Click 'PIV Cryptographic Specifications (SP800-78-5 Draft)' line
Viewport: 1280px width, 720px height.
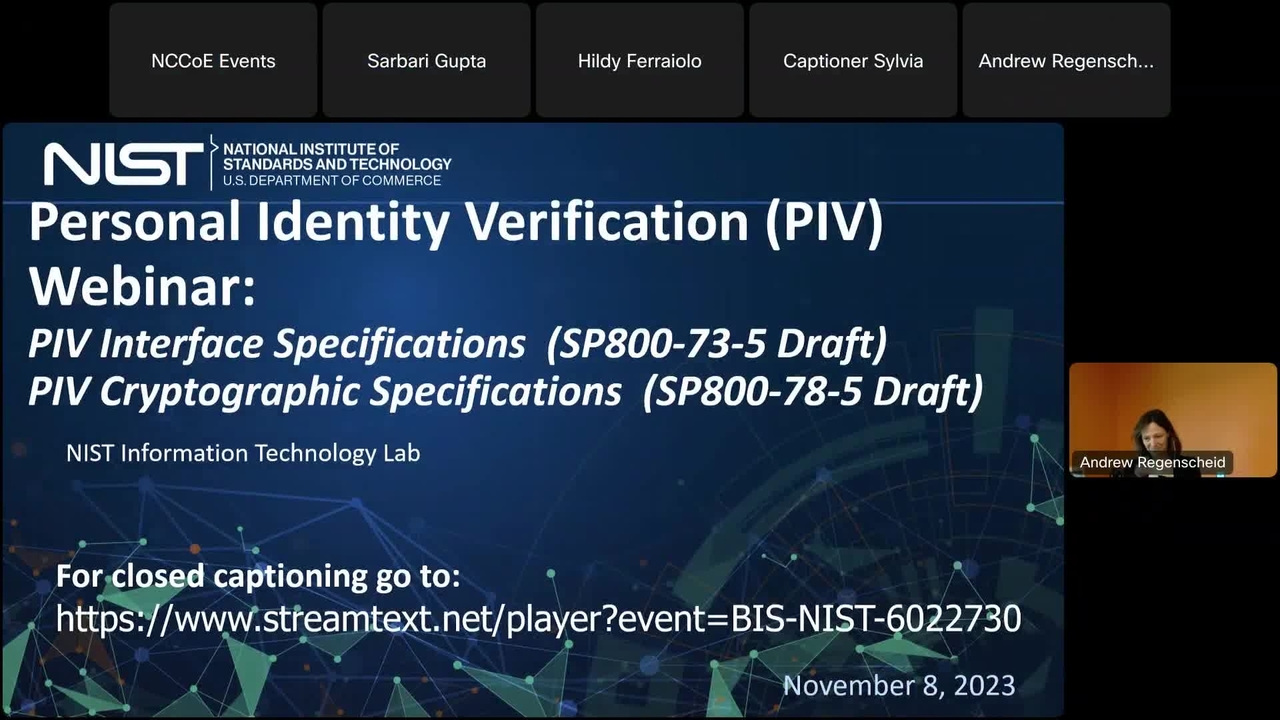505,391
